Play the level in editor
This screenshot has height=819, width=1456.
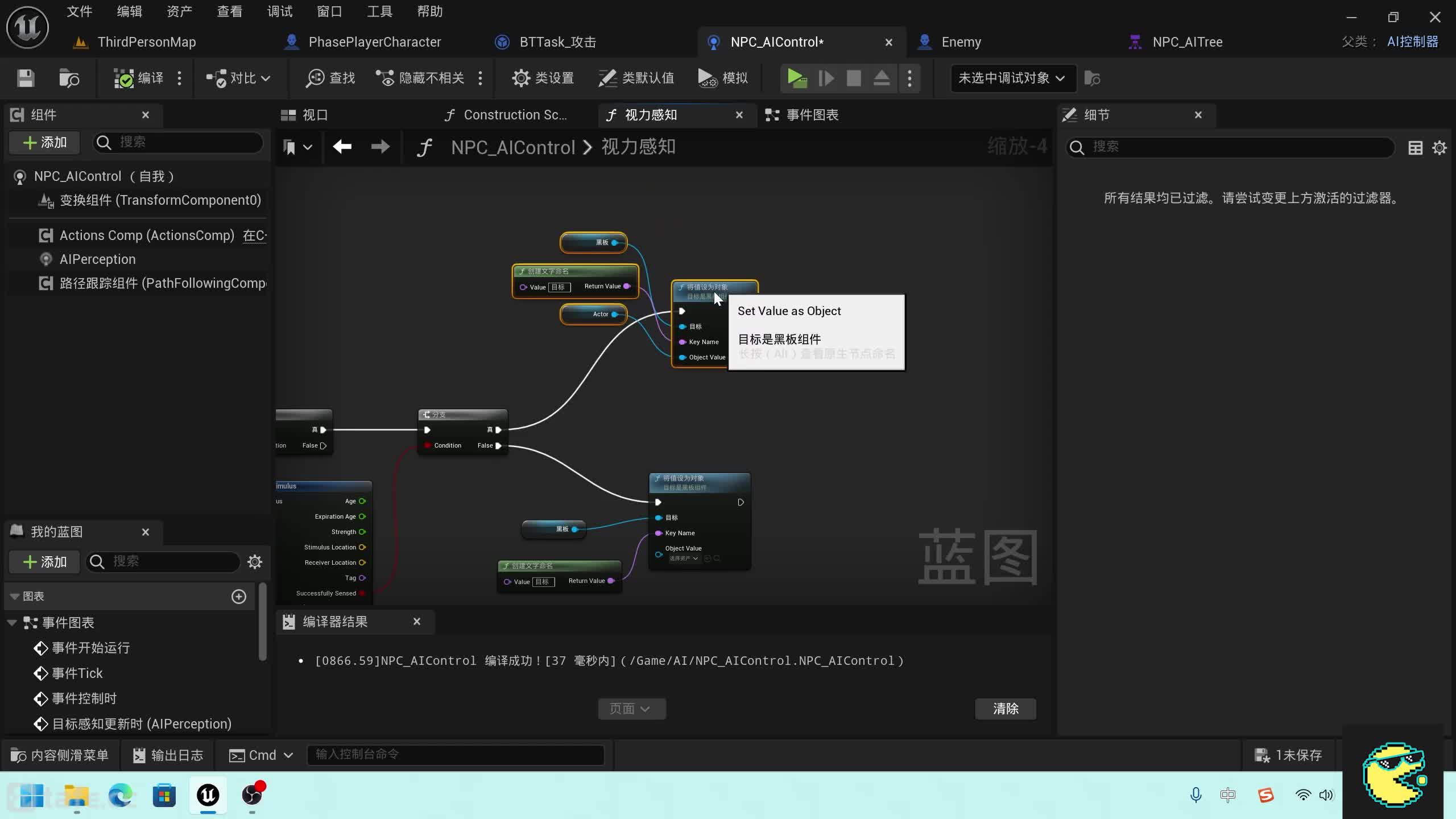click(797, 78)
